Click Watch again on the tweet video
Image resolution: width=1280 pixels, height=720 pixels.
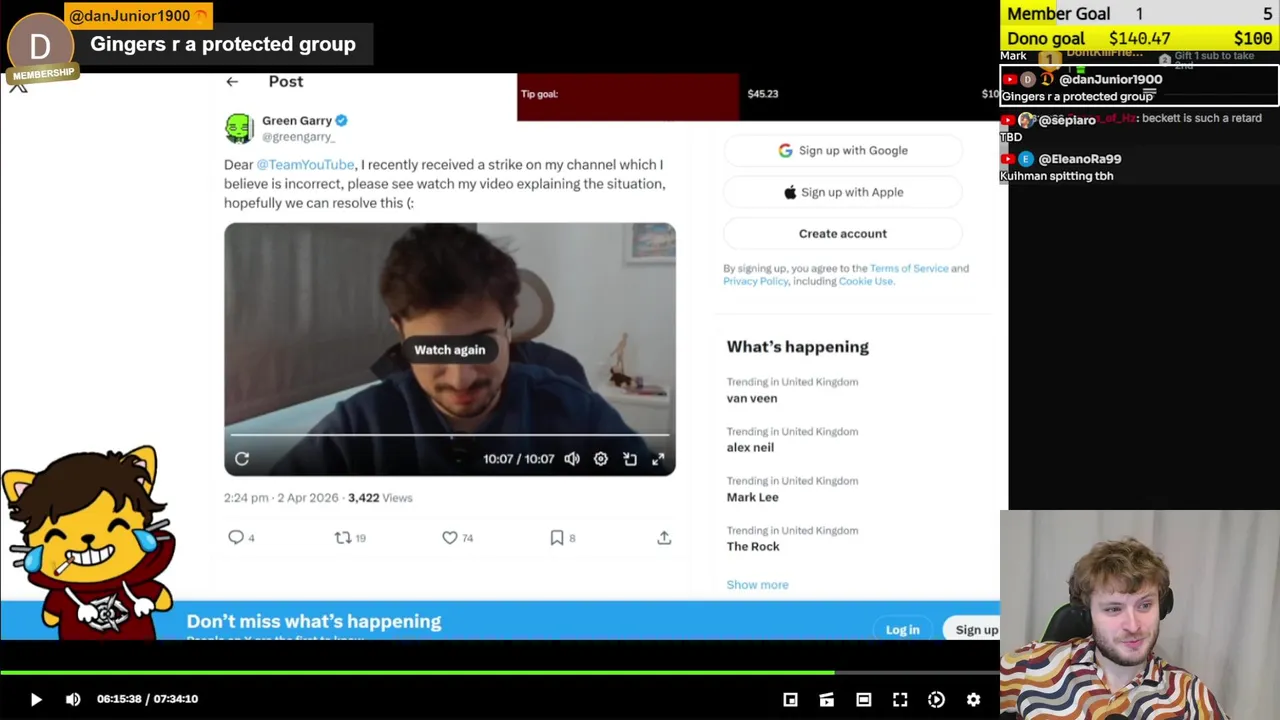pos(449,350)
